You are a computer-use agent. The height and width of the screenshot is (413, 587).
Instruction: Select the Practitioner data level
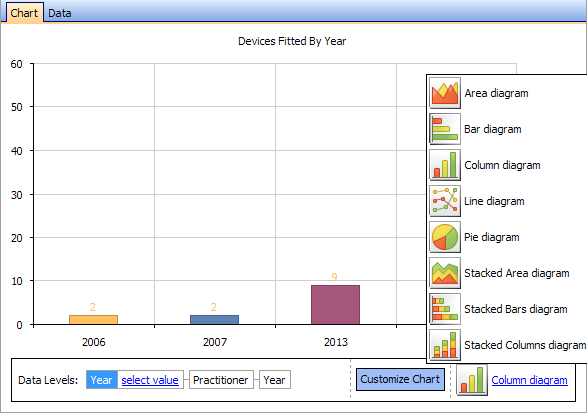221,380
